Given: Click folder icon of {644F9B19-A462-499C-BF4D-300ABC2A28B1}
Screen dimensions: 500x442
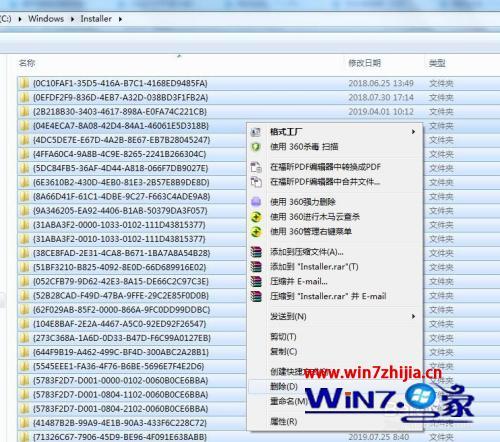Looking at the screenshot, I should pyautogui.click(x=24, y=352).
